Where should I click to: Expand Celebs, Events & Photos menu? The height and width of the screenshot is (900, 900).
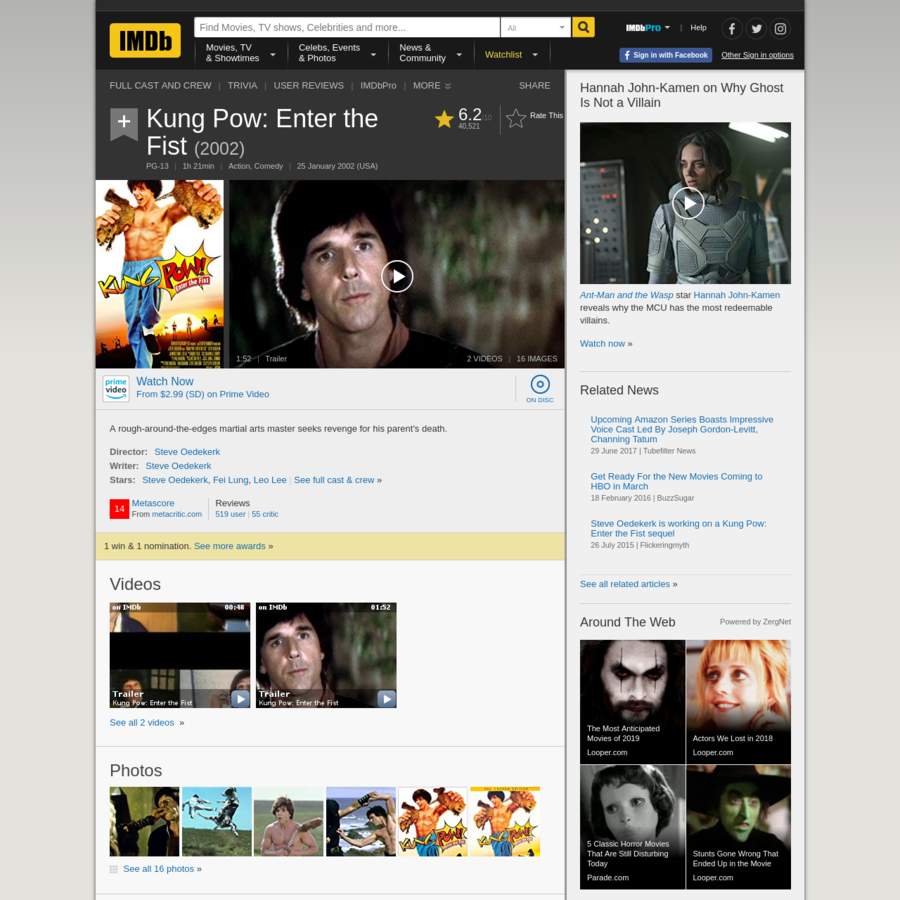(337, 53)
